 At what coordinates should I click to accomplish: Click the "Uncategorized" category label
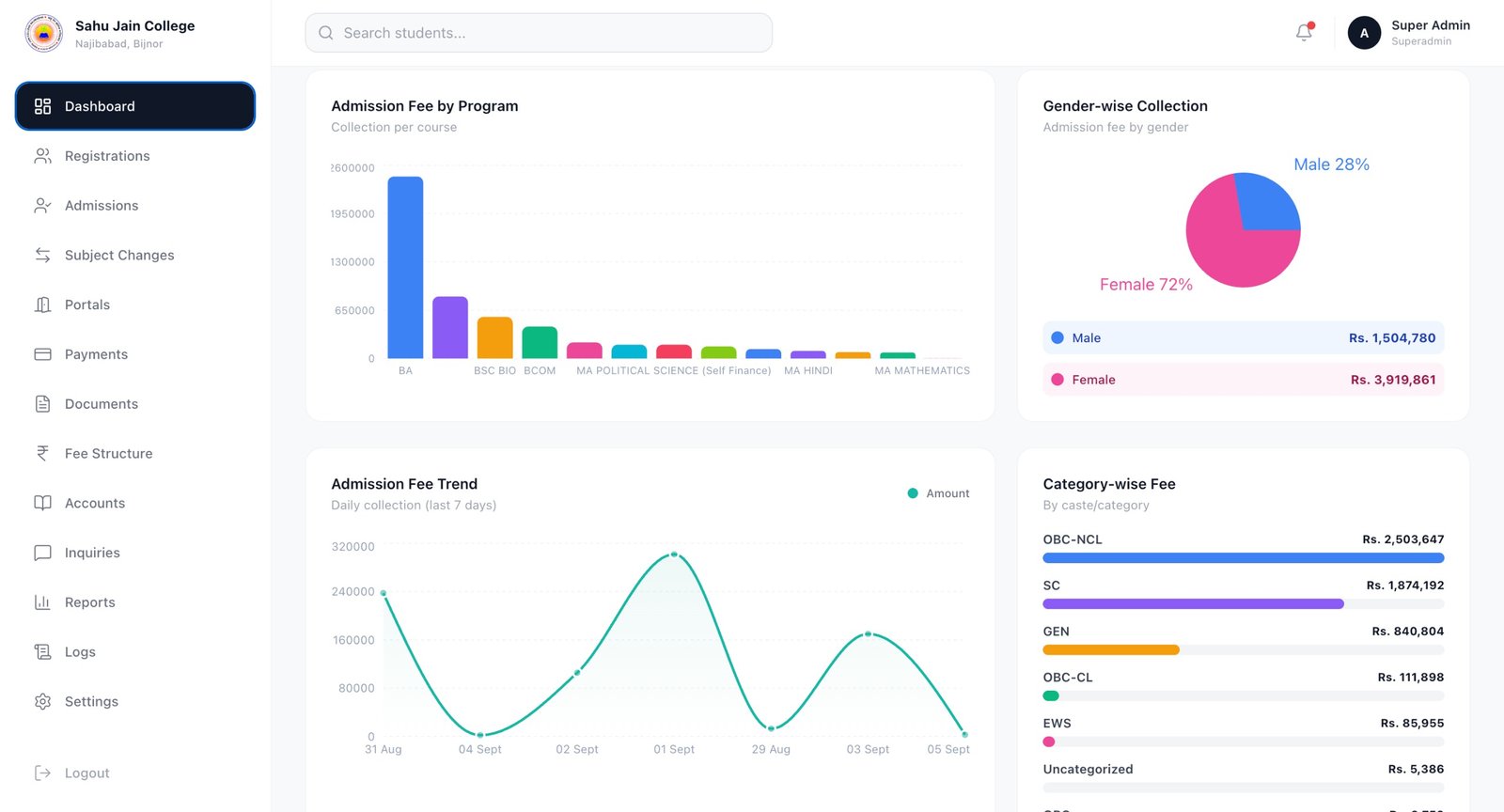[x=1088, y=769]
